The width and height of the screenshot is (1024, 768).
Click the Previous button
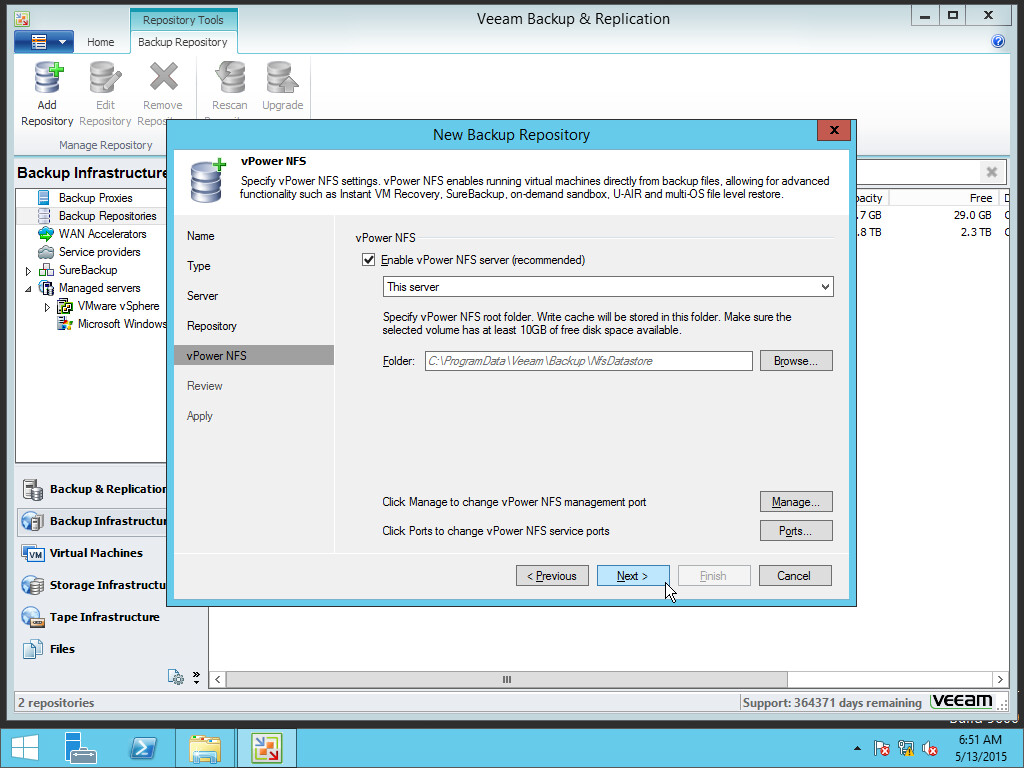tap(552, 576)
